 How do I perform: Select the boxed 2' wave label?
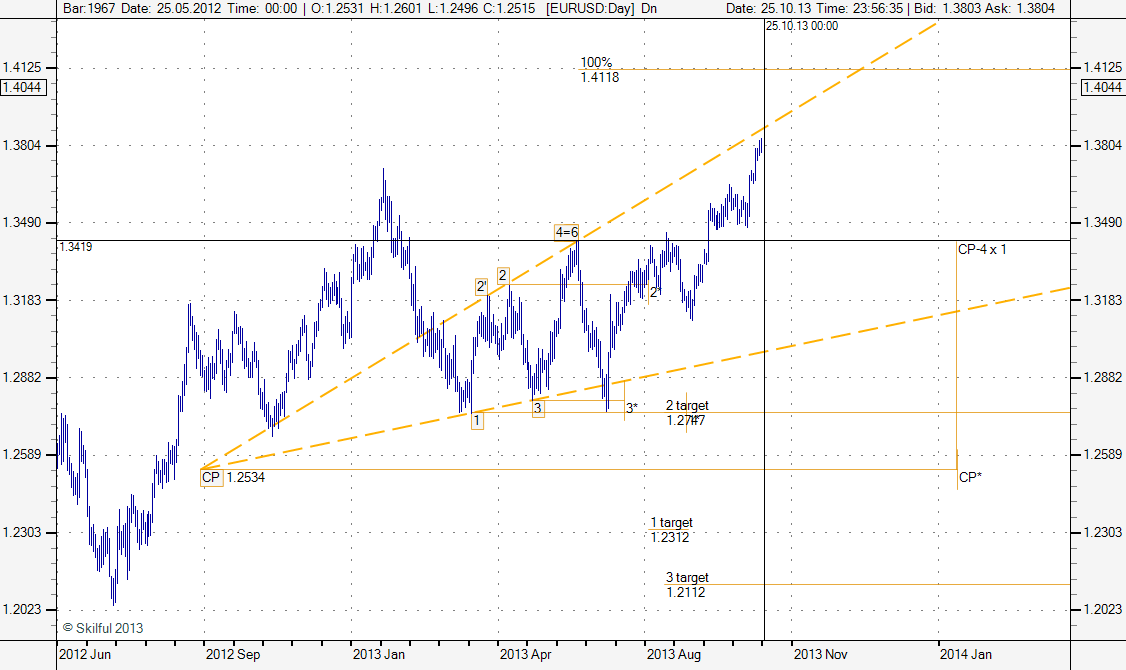482,286
